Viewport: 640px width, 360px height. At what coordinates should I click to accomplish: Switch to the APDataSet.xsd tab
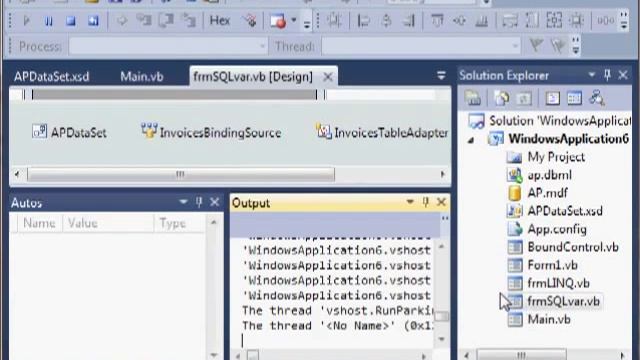[x=51, y=77]
